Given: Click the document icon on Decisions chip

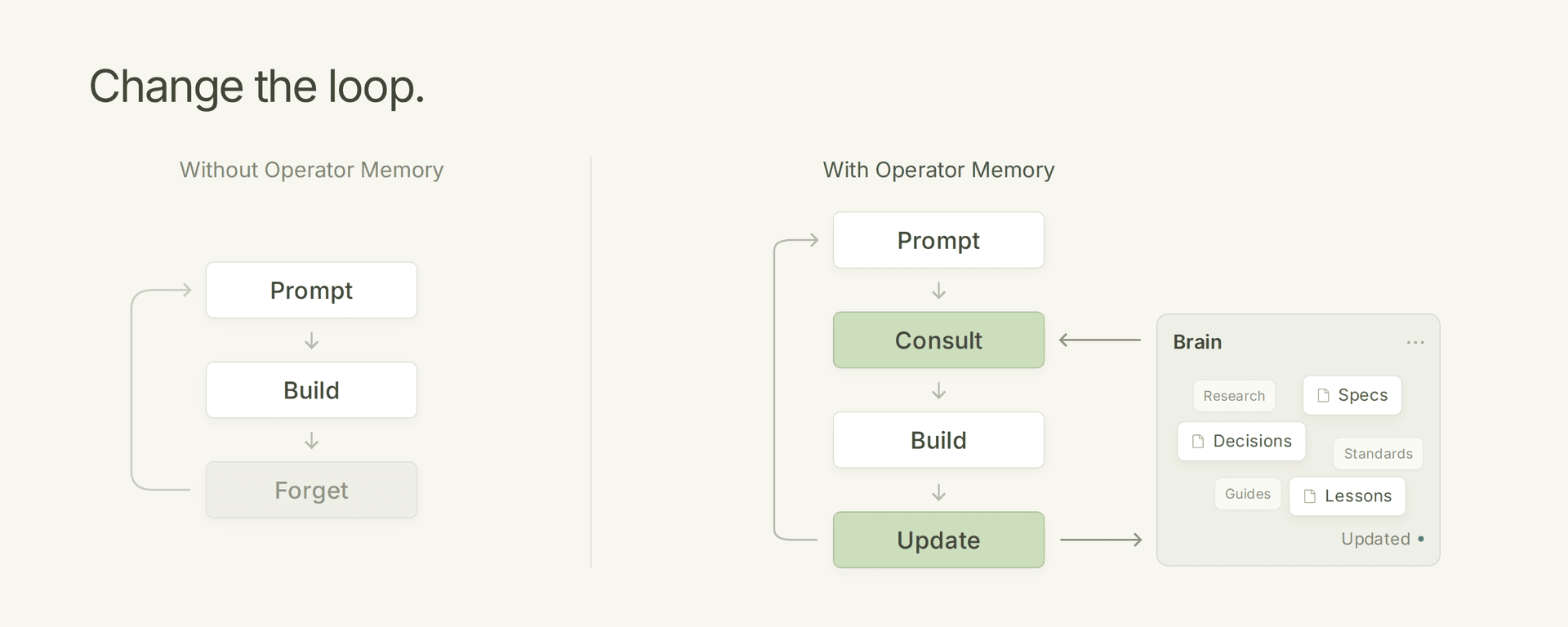Looking at the screenshot, I should (x=1198, y=441).
